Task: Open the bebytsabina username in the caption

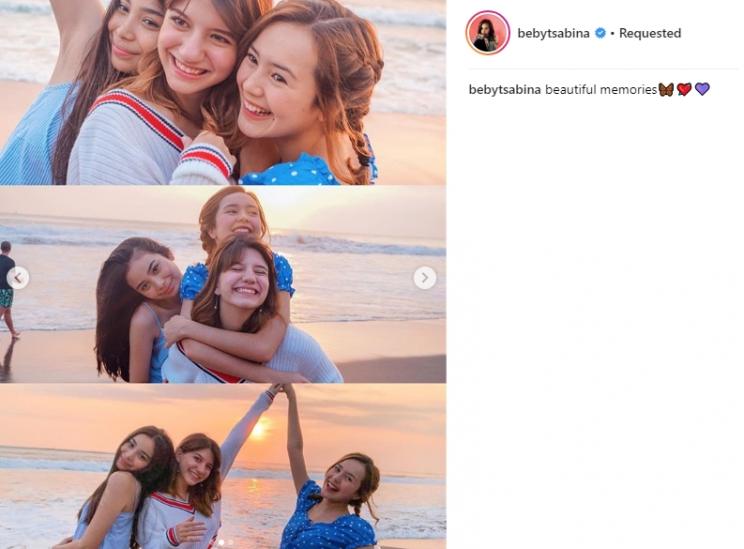Action: [x=505, y=90]
